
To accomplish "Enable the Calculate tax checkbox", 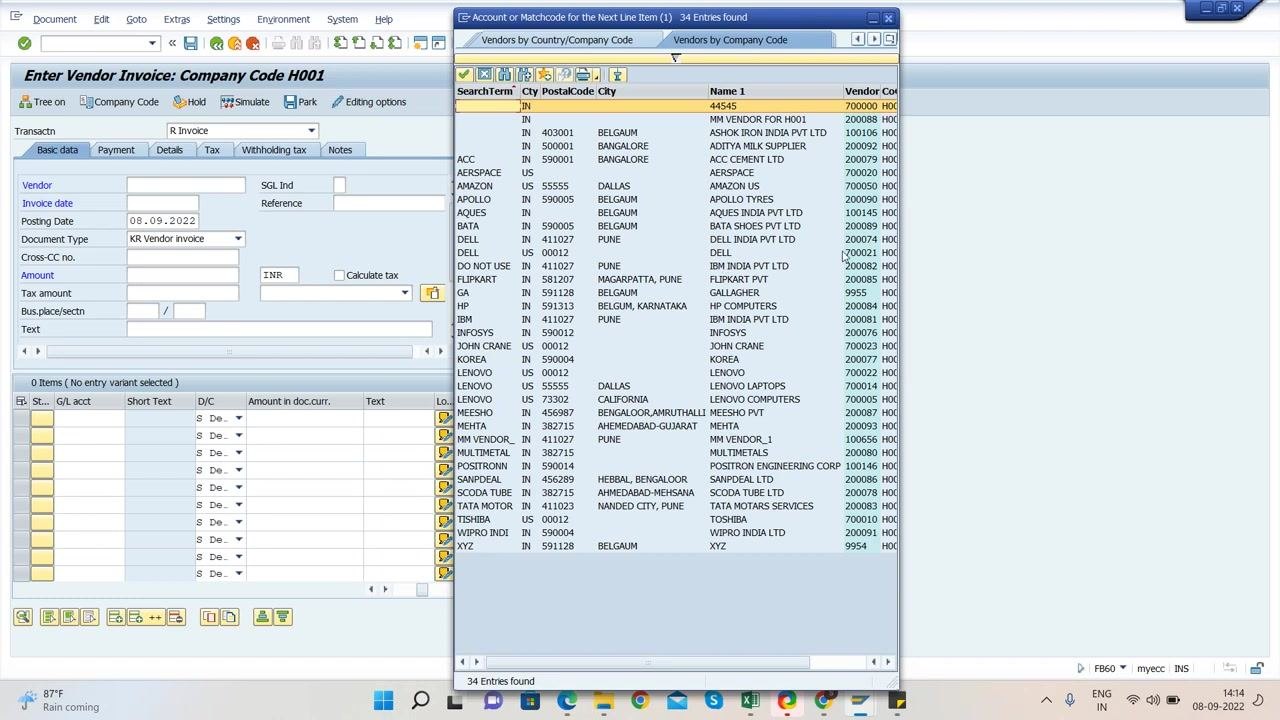I will coord(339,275).
